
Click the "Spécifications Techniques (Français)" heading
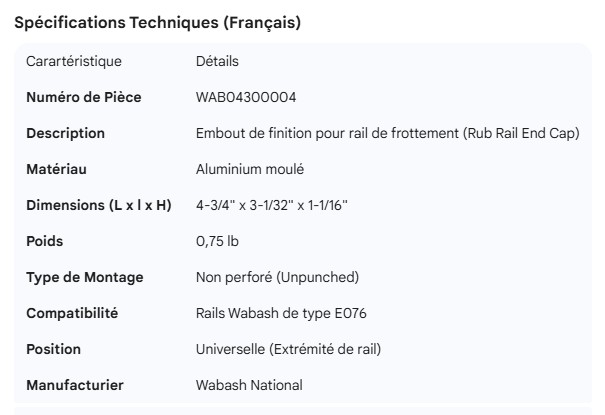pyautogui.click(x=157, y=23)
